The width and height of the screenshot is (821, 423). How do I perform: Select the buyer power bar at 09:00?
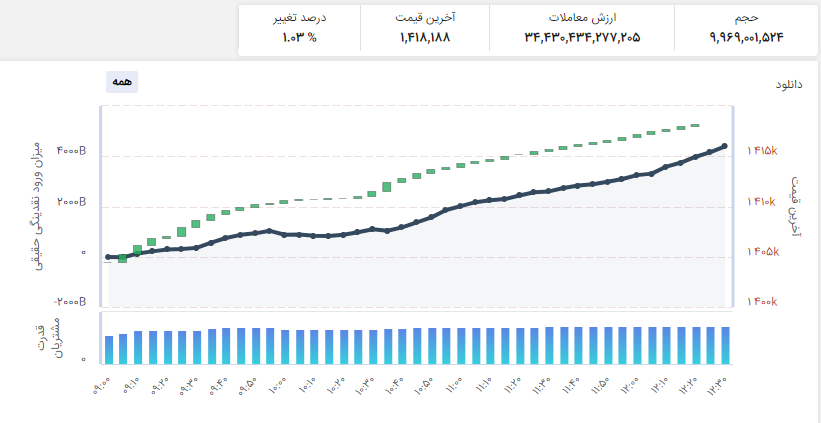pos(108,350)
